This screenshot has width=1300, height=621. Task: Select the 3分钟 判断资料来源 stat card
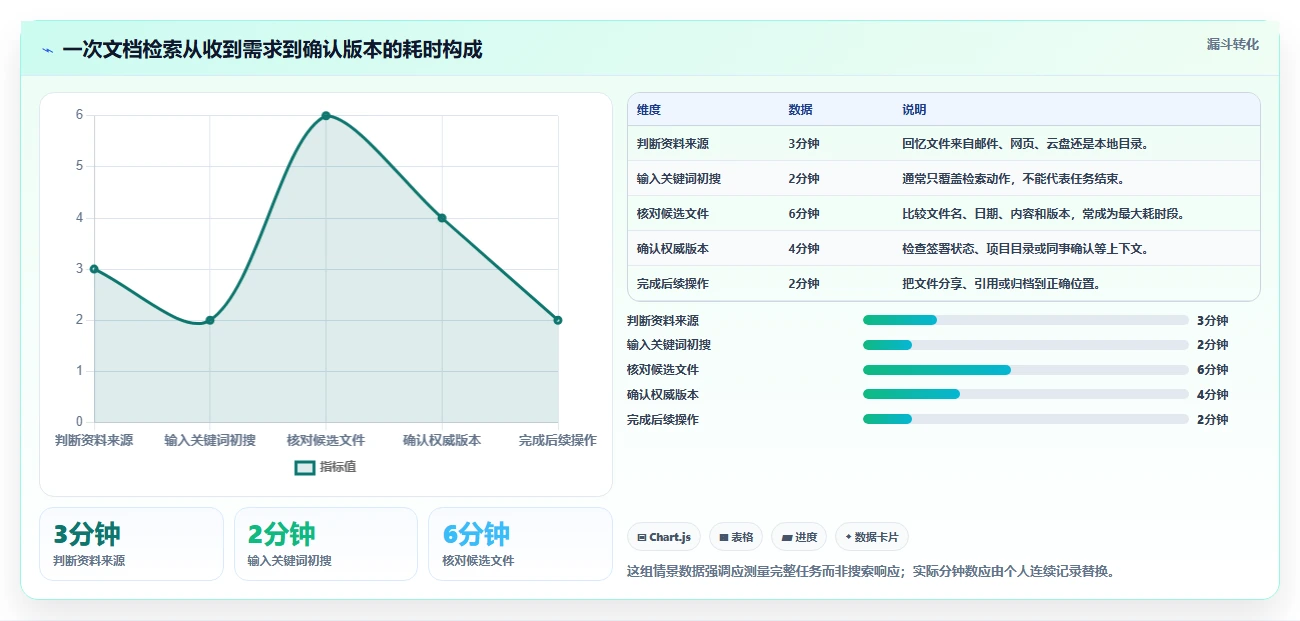(x=131, y=544)
